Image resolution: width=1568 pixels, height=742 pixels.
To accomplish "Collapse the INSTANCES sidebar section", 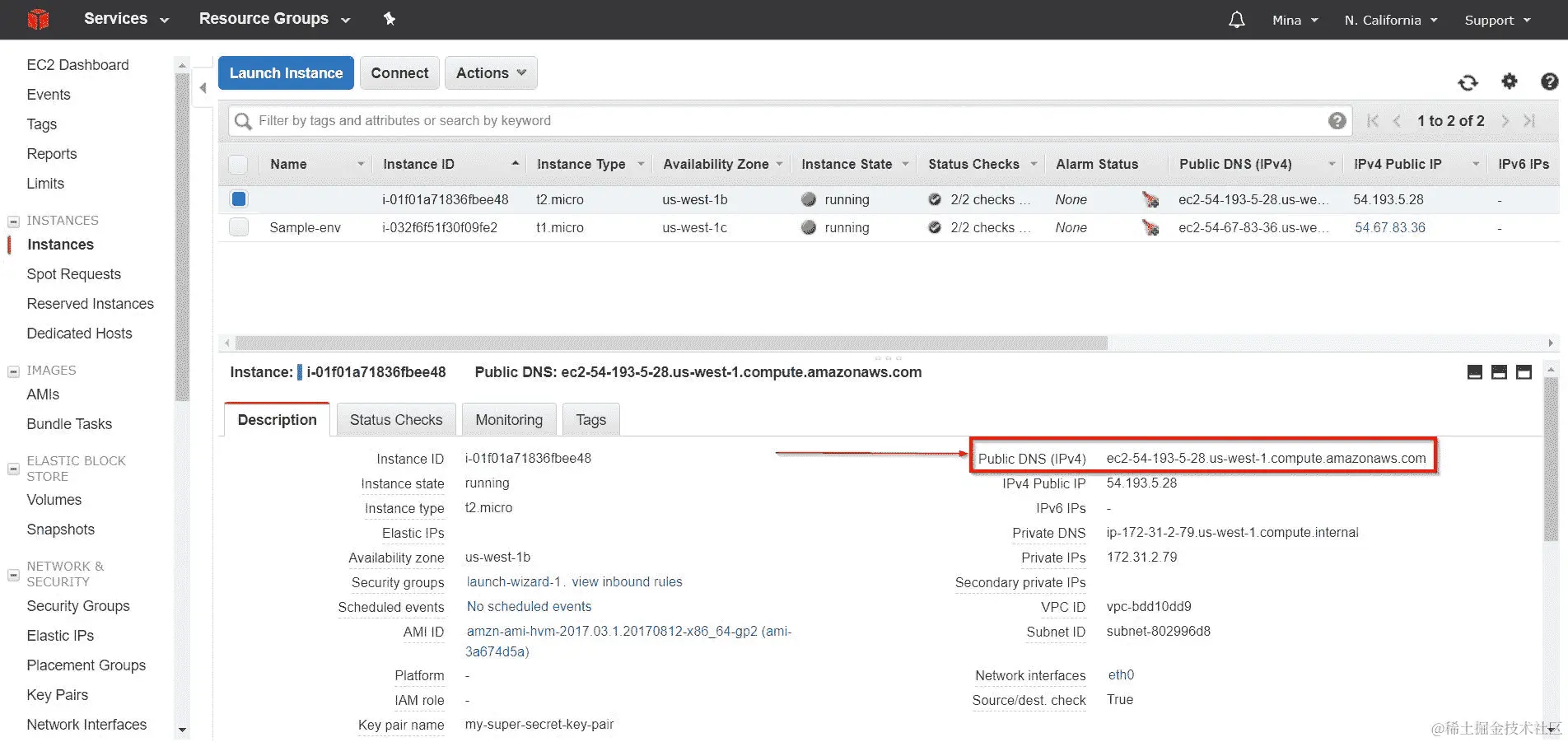I will pos(13,221).
